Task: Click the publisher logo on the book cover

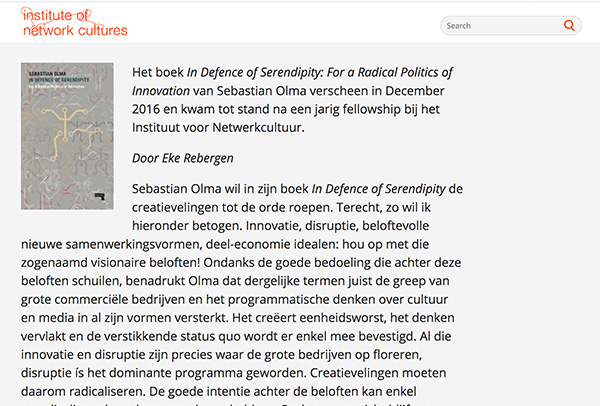Action: click(x=99, y=197)
